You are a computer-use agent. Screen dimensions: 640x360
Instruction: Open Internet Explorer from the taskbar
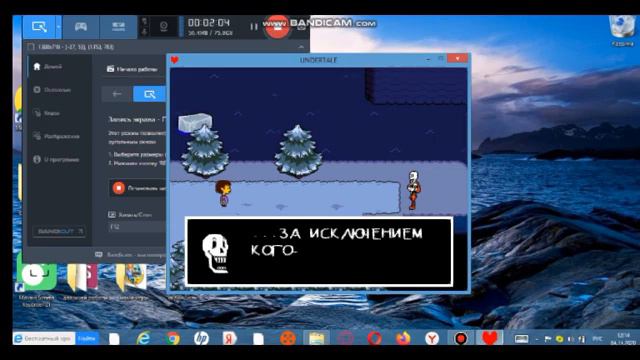(x=143, y=338)
